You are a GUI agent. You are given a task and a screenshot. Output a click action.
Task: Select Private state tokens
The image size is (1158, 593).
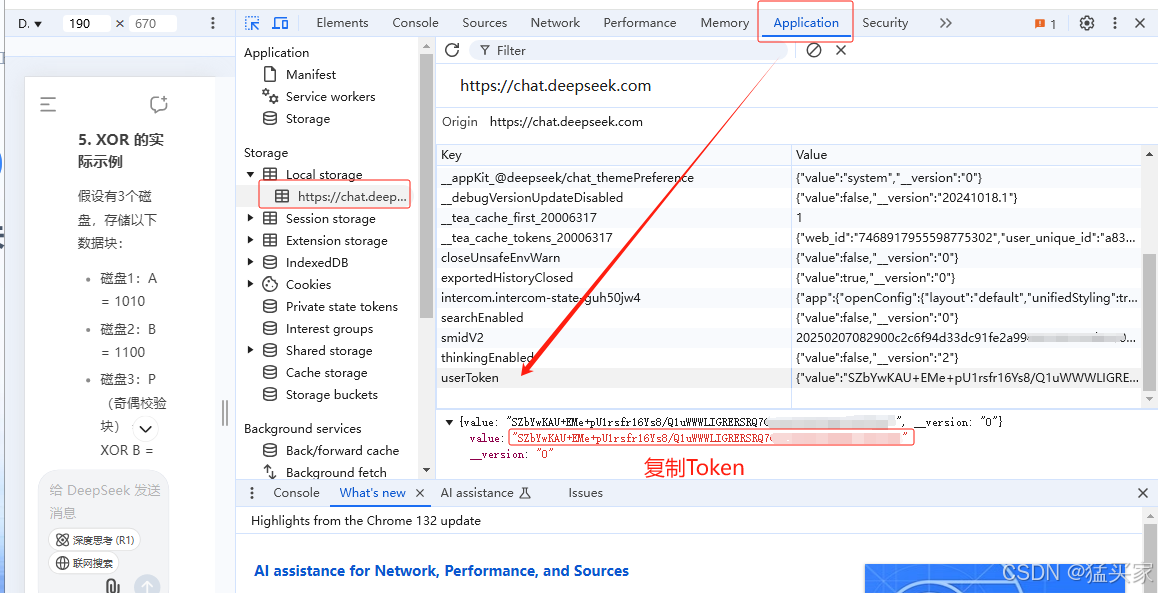341,306
